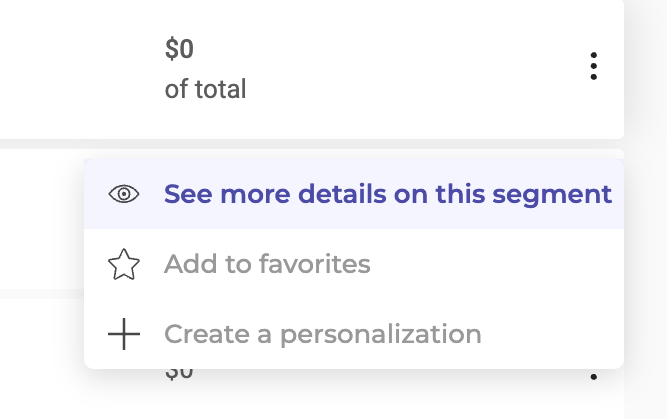Click the eye icon in the popup menu
This screenshot has height=419, width=667.
coord(124,194)
